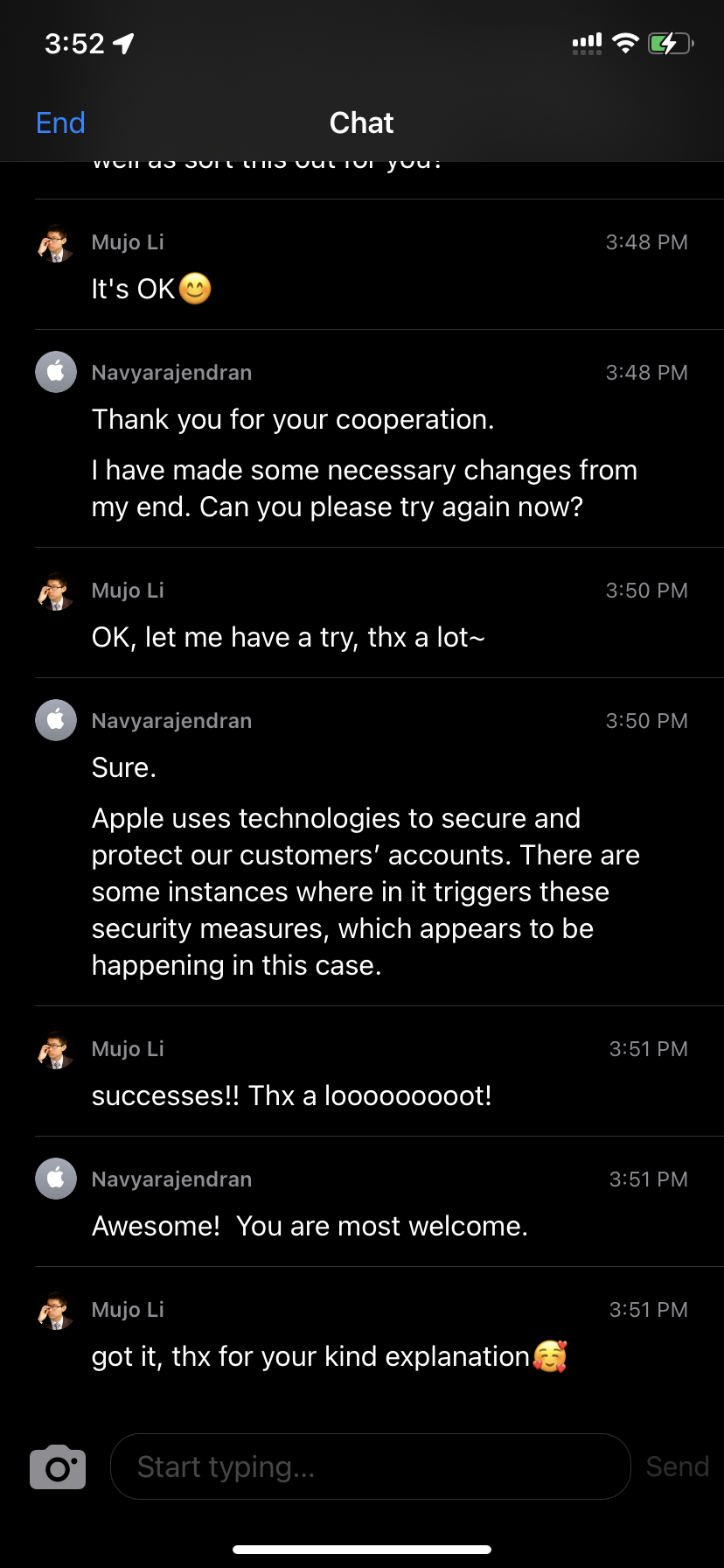This screenshot has width=724, height=1568.
Task: Tap Mujo Li's avatar beside "OK, let me have a try"
Action: pos(56,591)
